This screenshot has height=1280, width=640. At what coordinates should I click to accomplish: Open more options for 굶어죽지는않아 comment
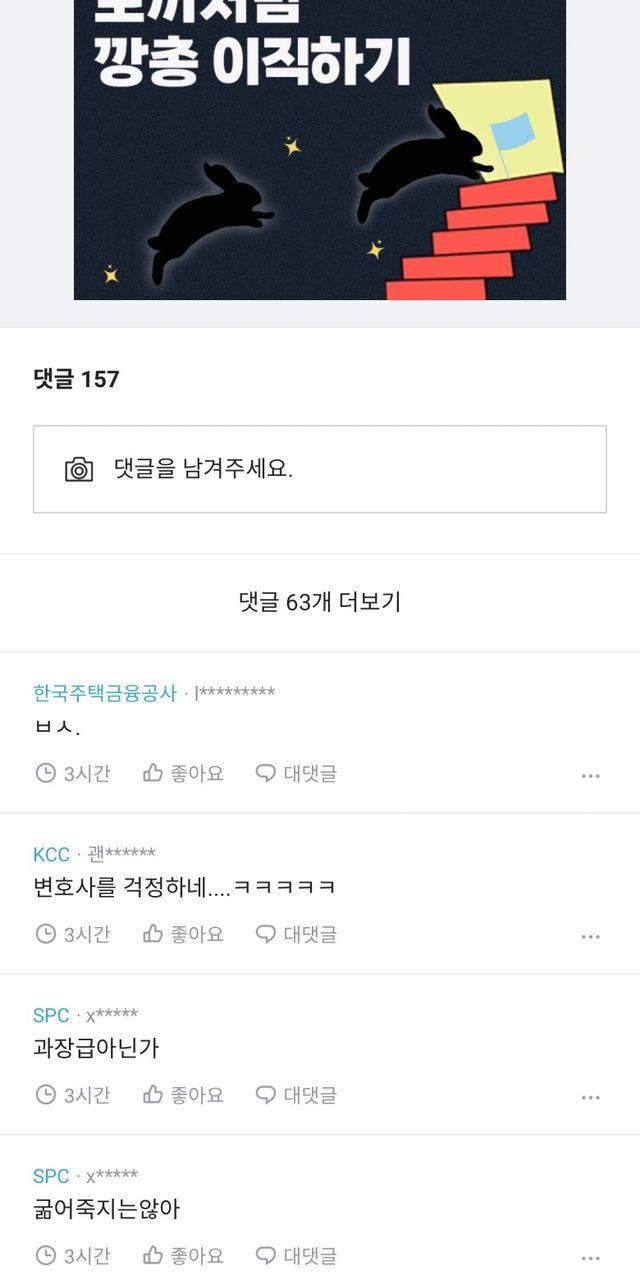[591, 1257]
